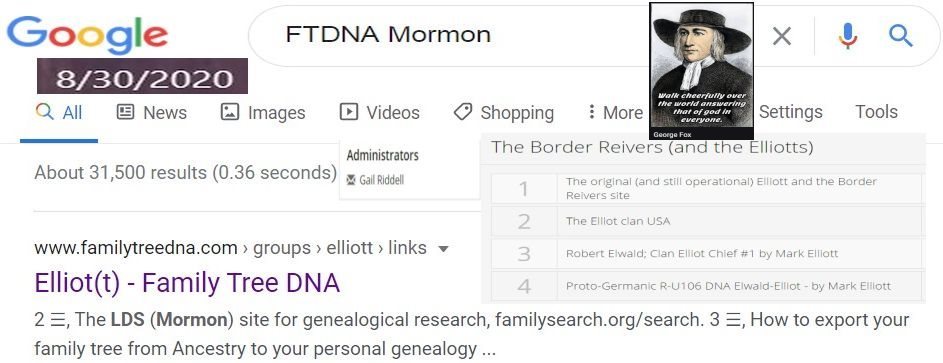Click the Google logo
This screenshot has height=363, width=943.
pyautogui.click(x=88, y=36)
